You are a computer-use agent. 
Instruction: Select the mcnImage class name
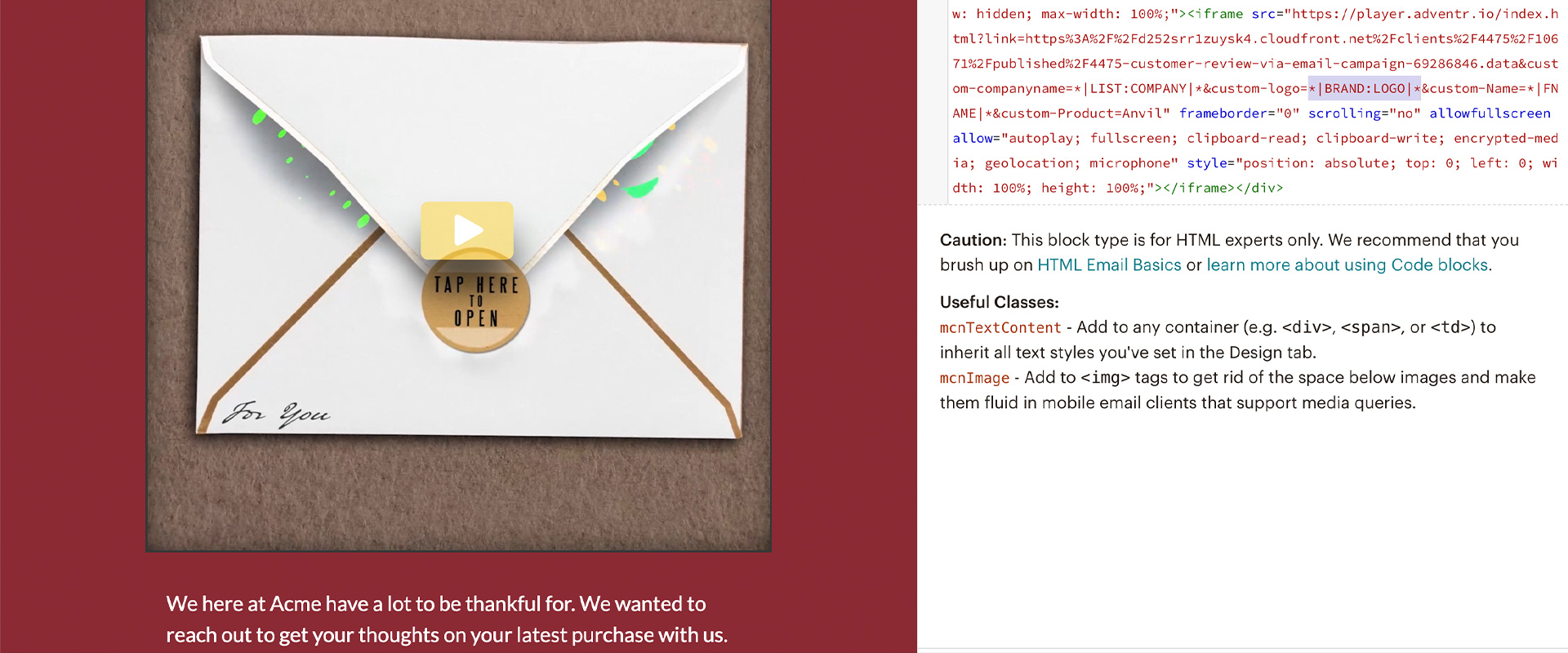[974, 378]
